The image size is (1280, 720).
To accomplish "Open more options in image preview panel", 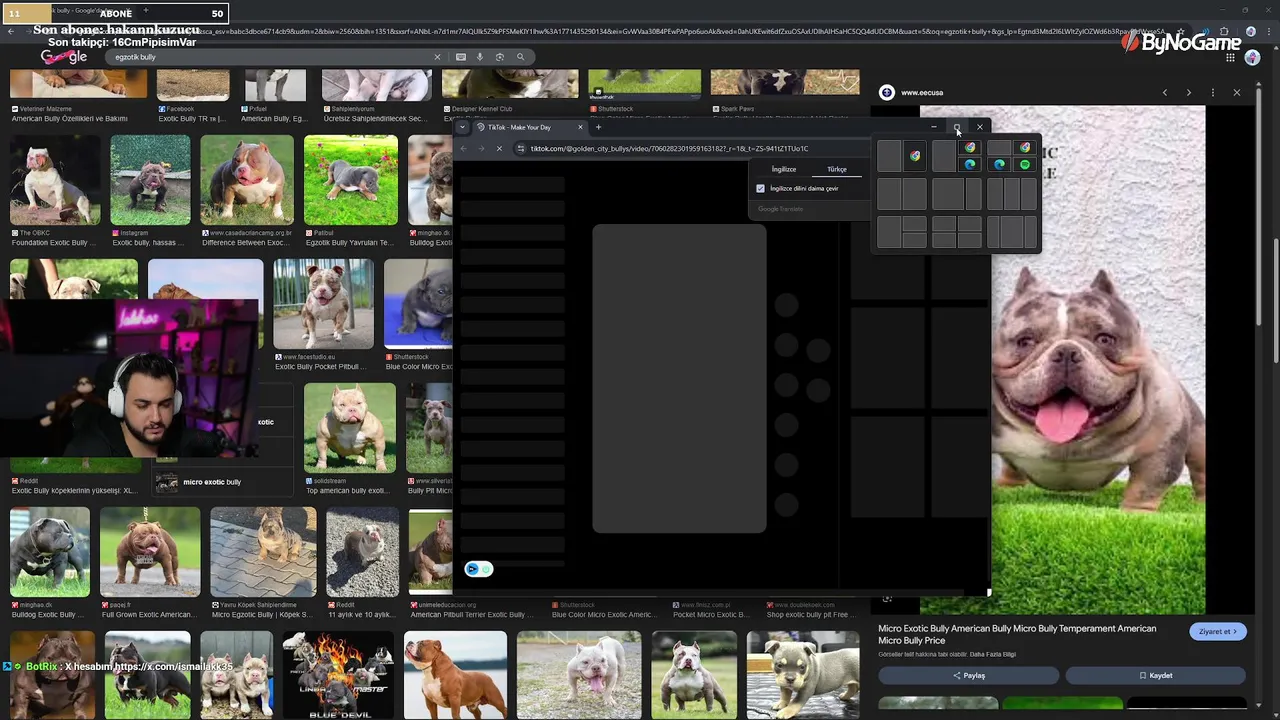I will (1213, 92).
